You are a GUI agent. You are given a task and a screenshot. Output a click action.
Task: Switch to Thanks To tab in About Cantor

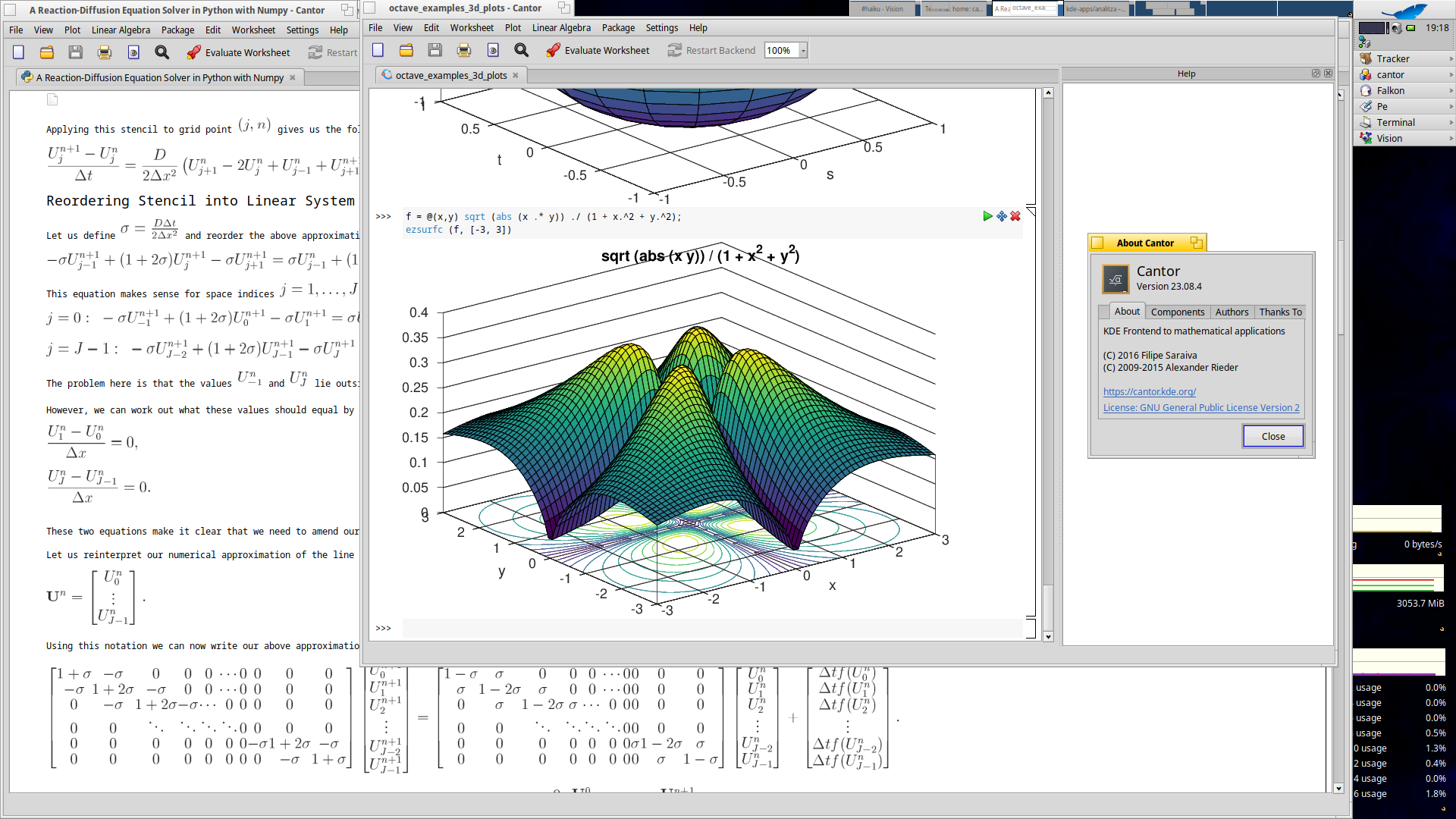tap(1280, 312)
